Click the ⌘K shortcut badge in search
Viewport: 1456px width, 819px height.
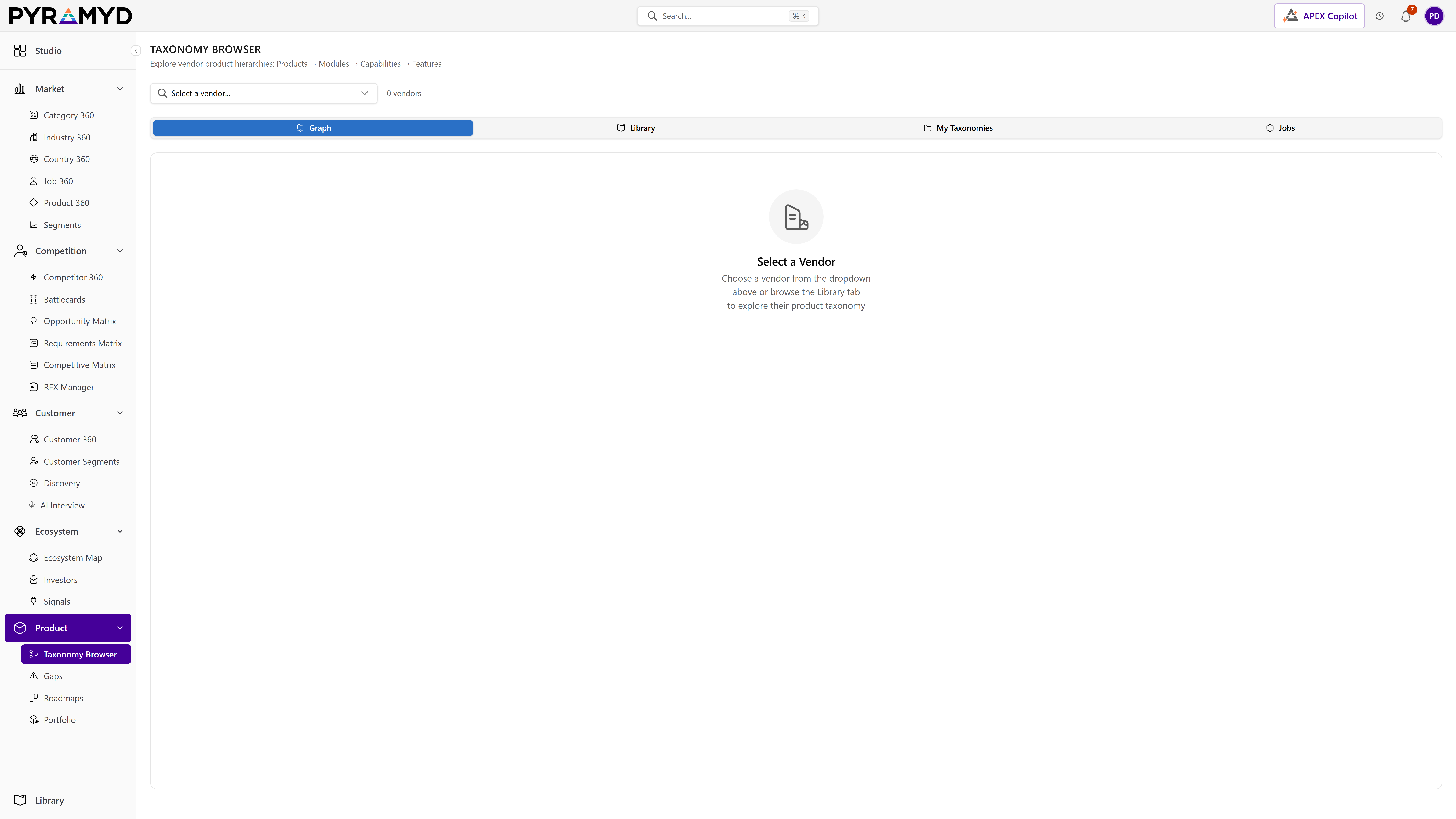tap(799, 16)
